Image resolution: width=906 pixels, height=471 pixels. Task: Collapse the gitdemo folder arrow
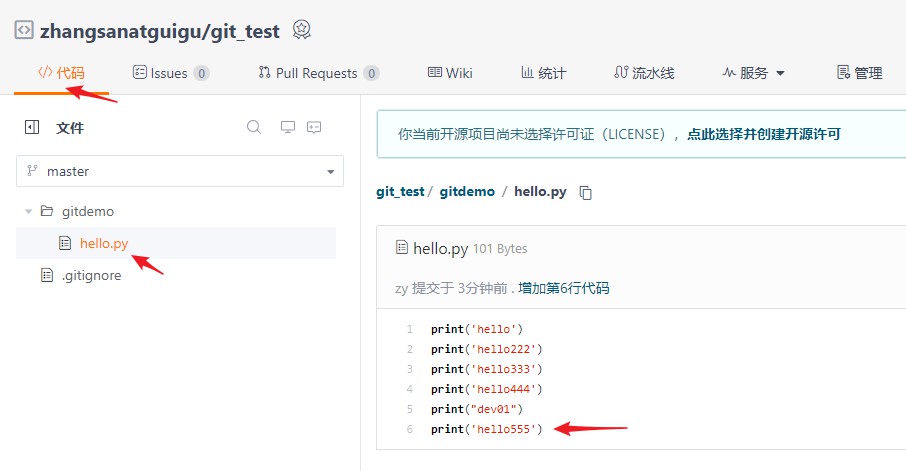28,212
